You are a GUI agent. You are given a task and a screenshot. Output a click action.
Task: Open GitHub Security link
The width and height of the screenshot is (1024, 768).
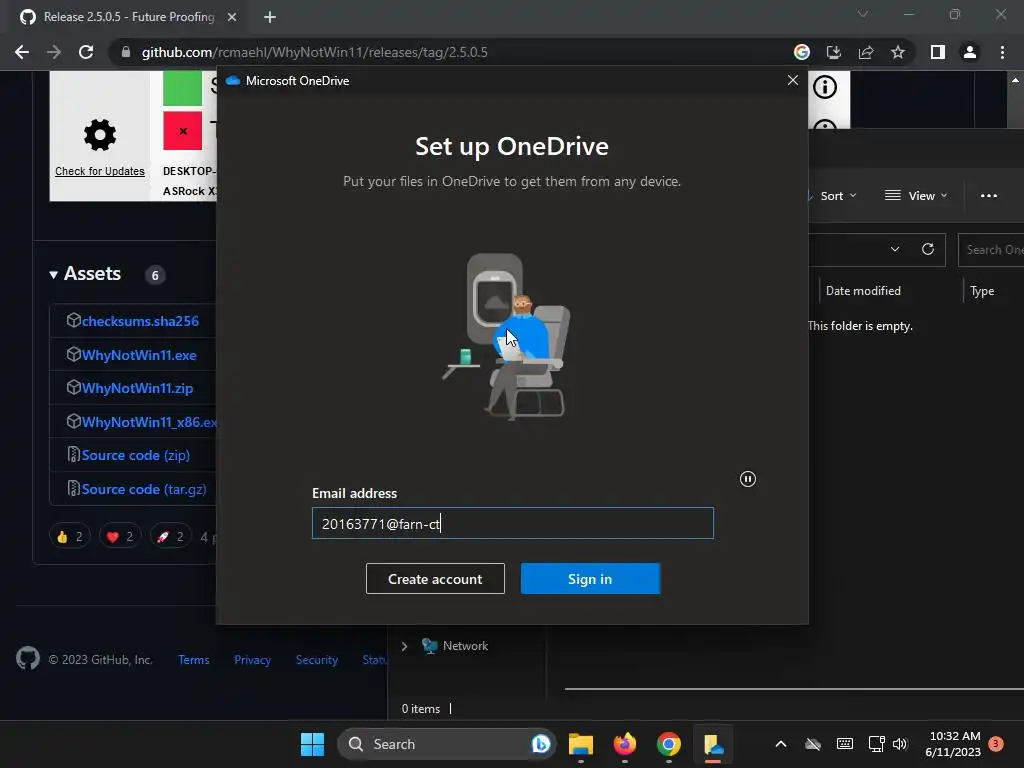coord(317,660)
